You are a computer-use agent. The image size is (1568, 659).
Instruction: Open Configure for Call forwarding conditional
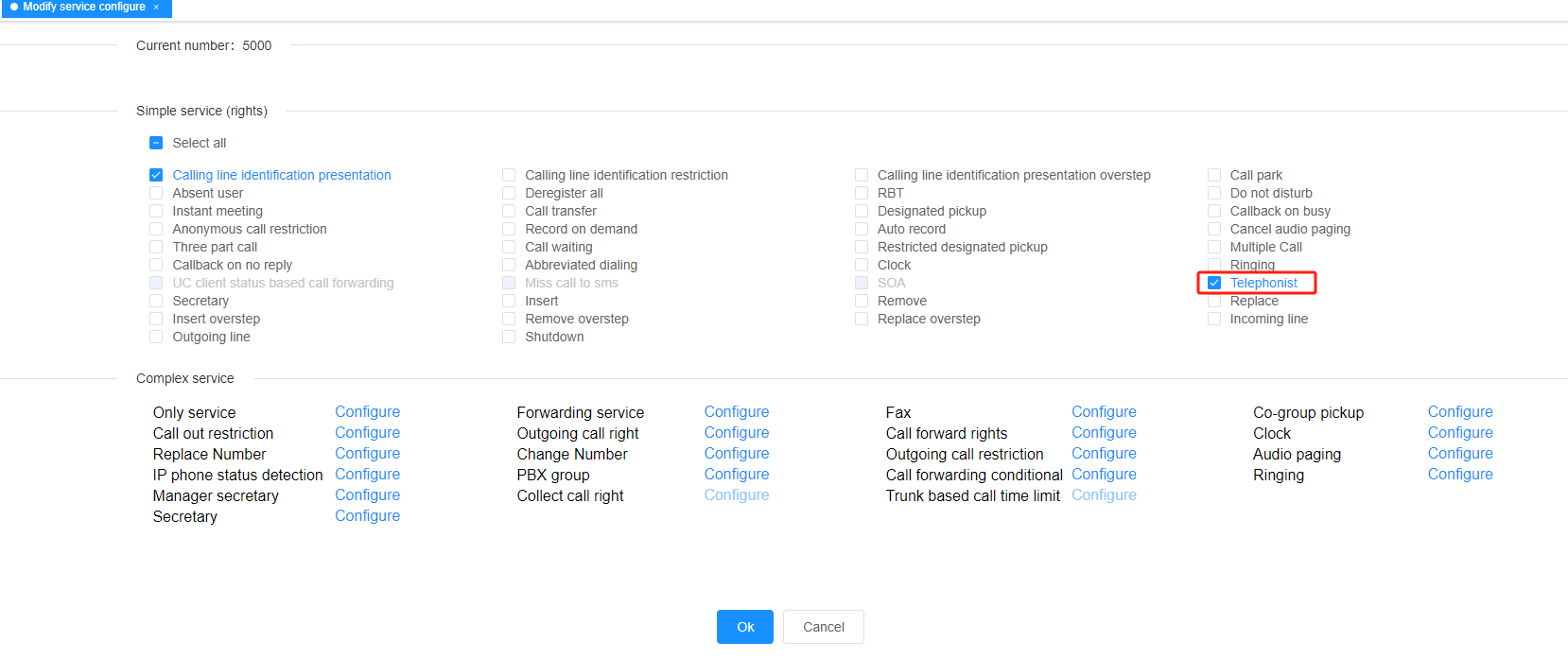point(1104,475)
